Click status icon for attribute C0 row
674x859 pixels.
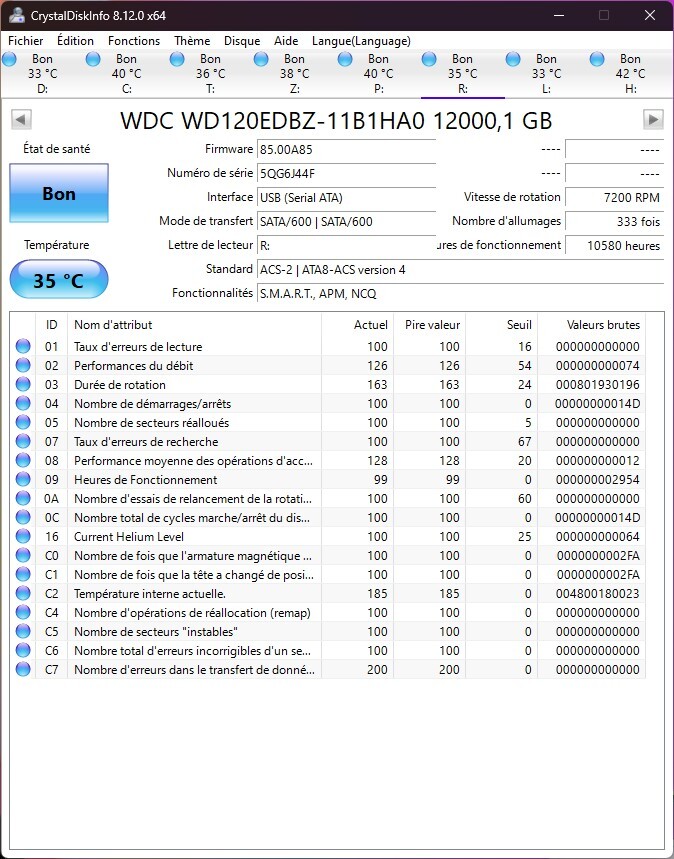coord(23,556)
